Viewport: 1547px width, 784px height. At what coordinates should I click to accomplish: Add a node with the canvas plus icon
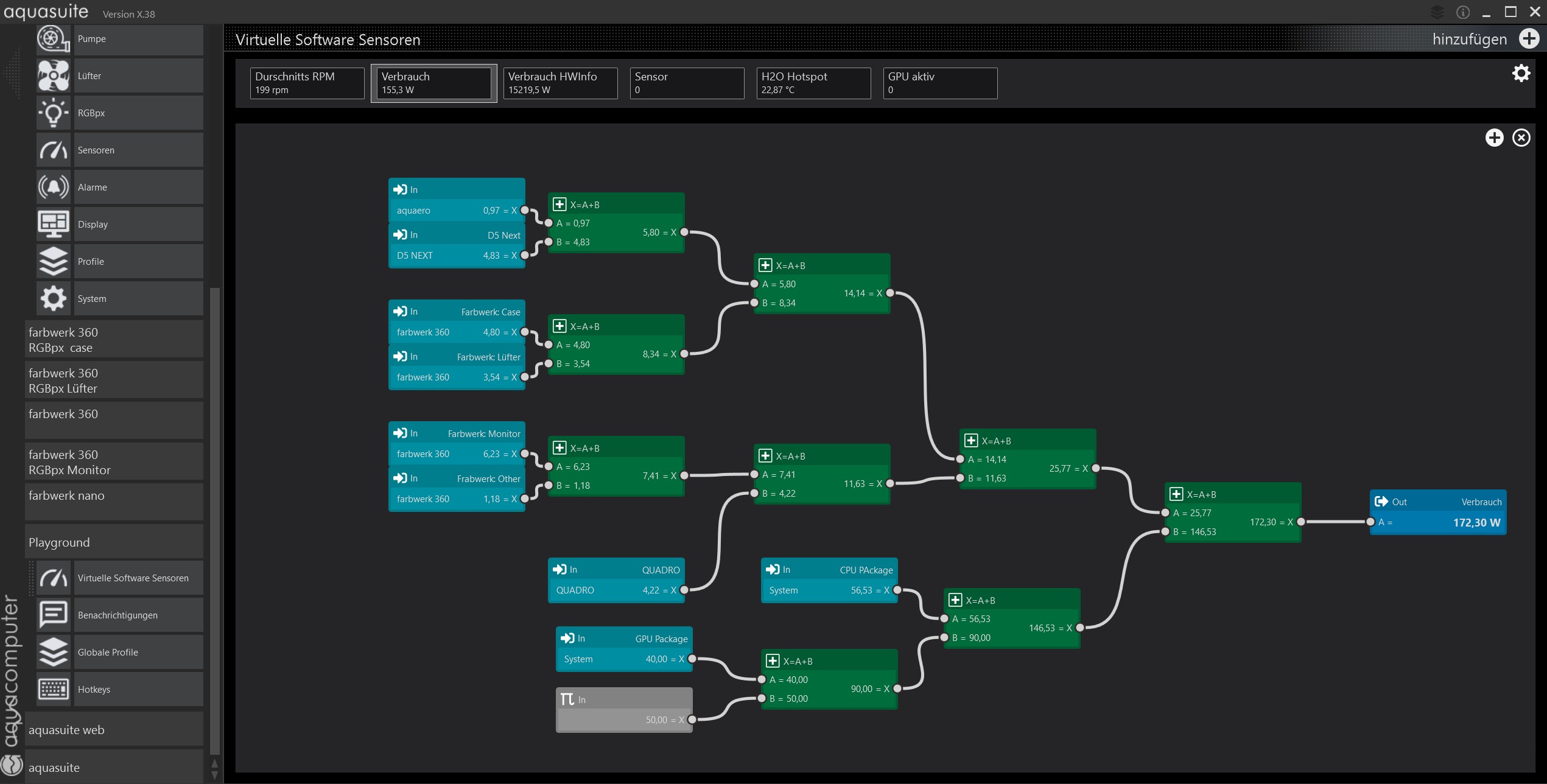click(x=1494, y=138)
